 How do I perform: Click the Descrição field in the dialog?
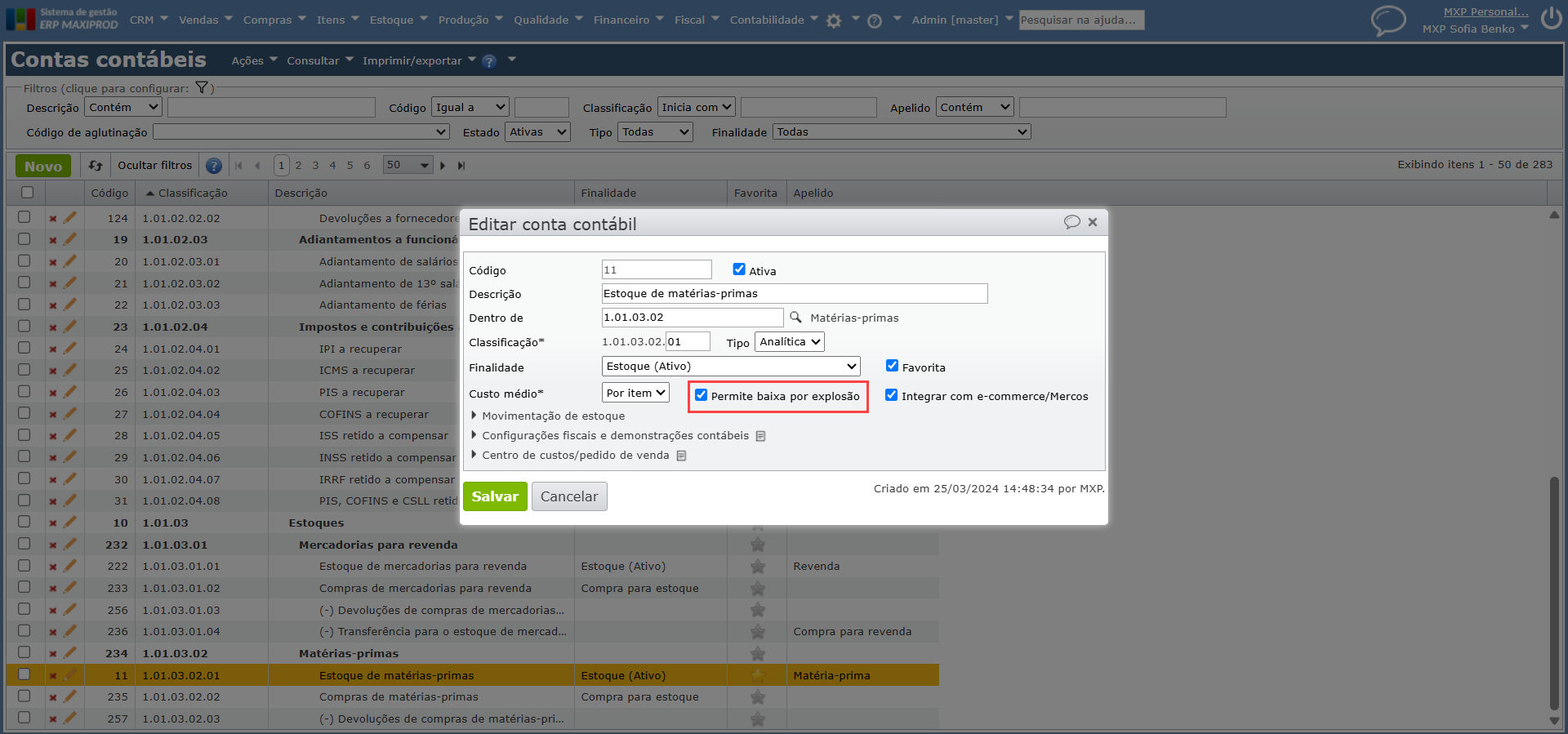pyautogui.click(x=795, y=294)
